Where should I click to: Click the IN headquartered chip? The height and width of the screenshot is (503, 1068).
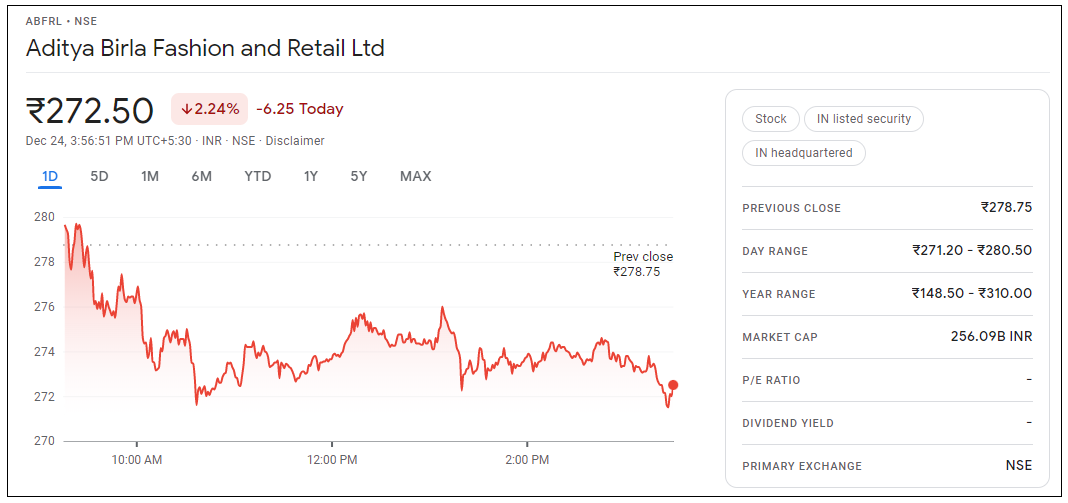[804, 153]
